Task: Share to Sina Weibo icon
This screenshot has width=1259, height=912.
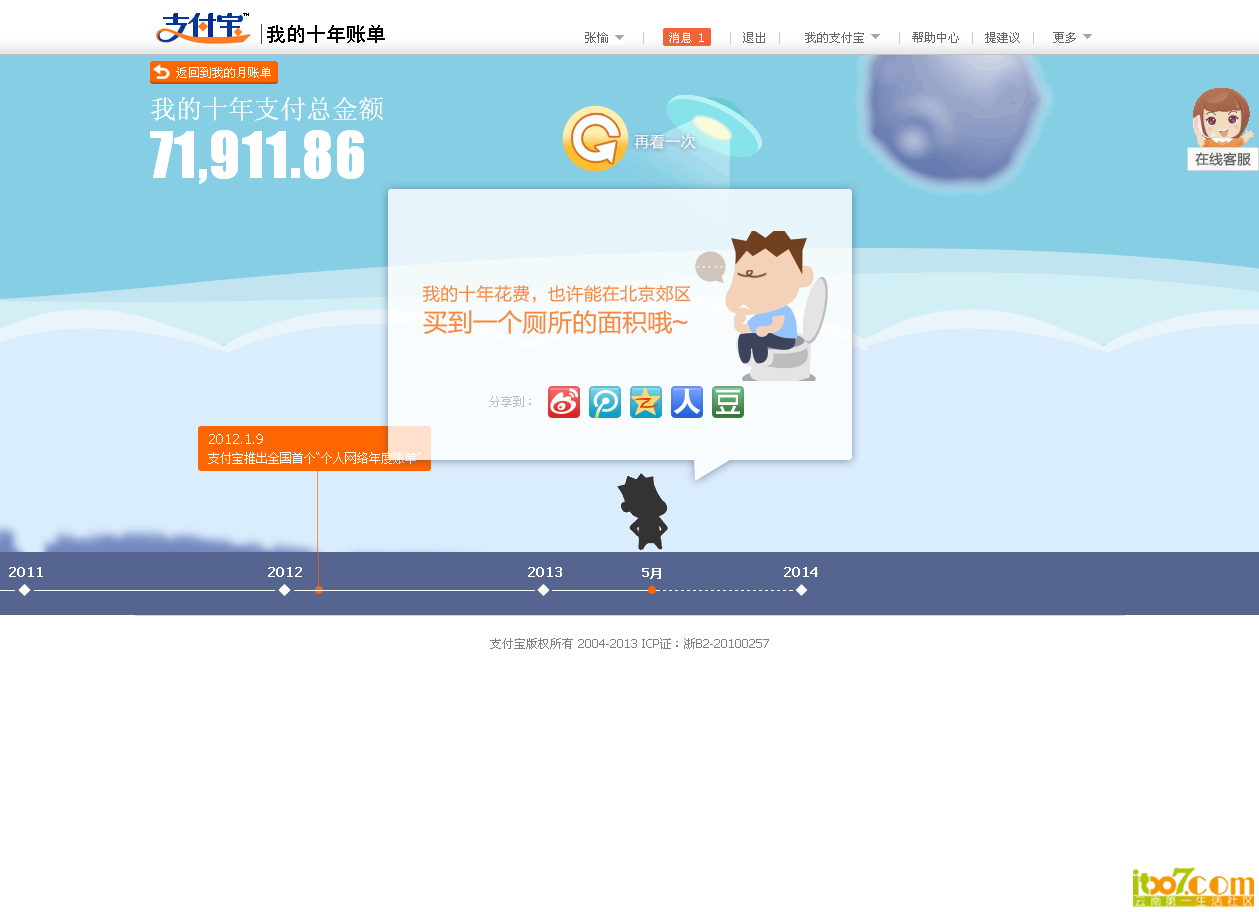Action: [x=564, y=402]
